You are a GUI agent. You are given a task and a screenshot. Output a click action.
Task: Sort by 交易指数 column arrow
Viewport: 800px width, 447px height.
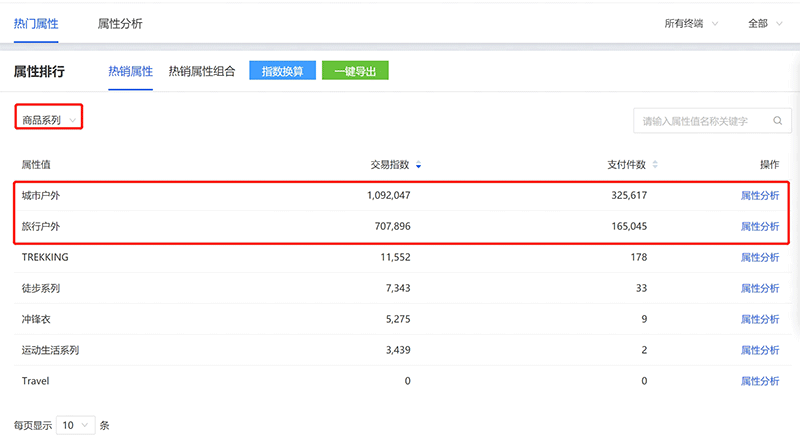coord(418,165)
